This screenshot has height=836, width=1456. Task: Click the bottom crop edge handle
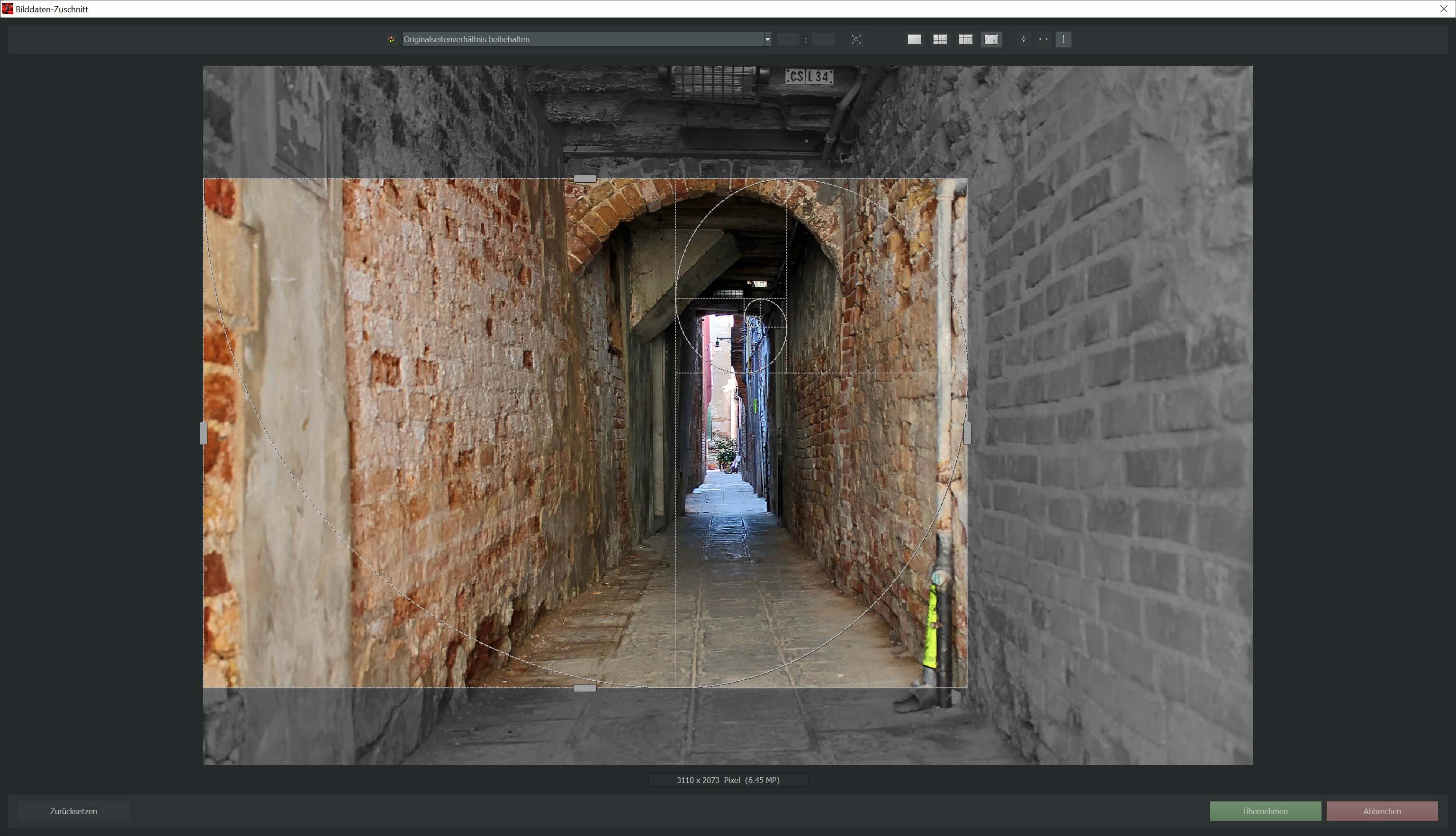(x=584, y=688)
